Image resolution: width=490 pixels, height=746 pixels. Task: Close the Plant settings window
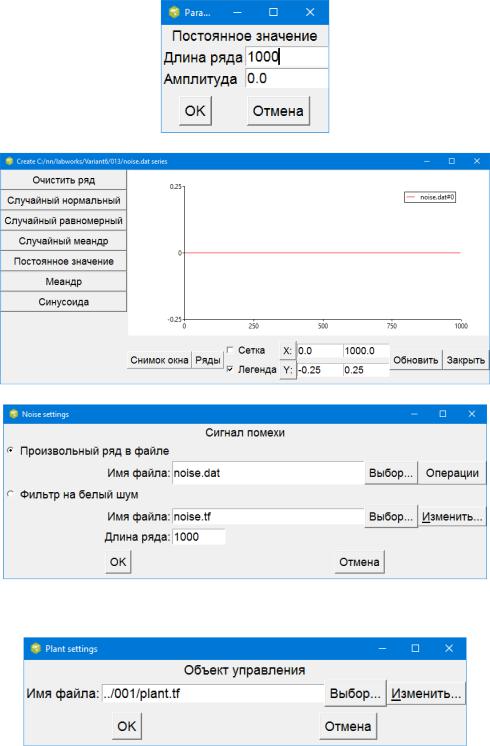pos(449,648)
